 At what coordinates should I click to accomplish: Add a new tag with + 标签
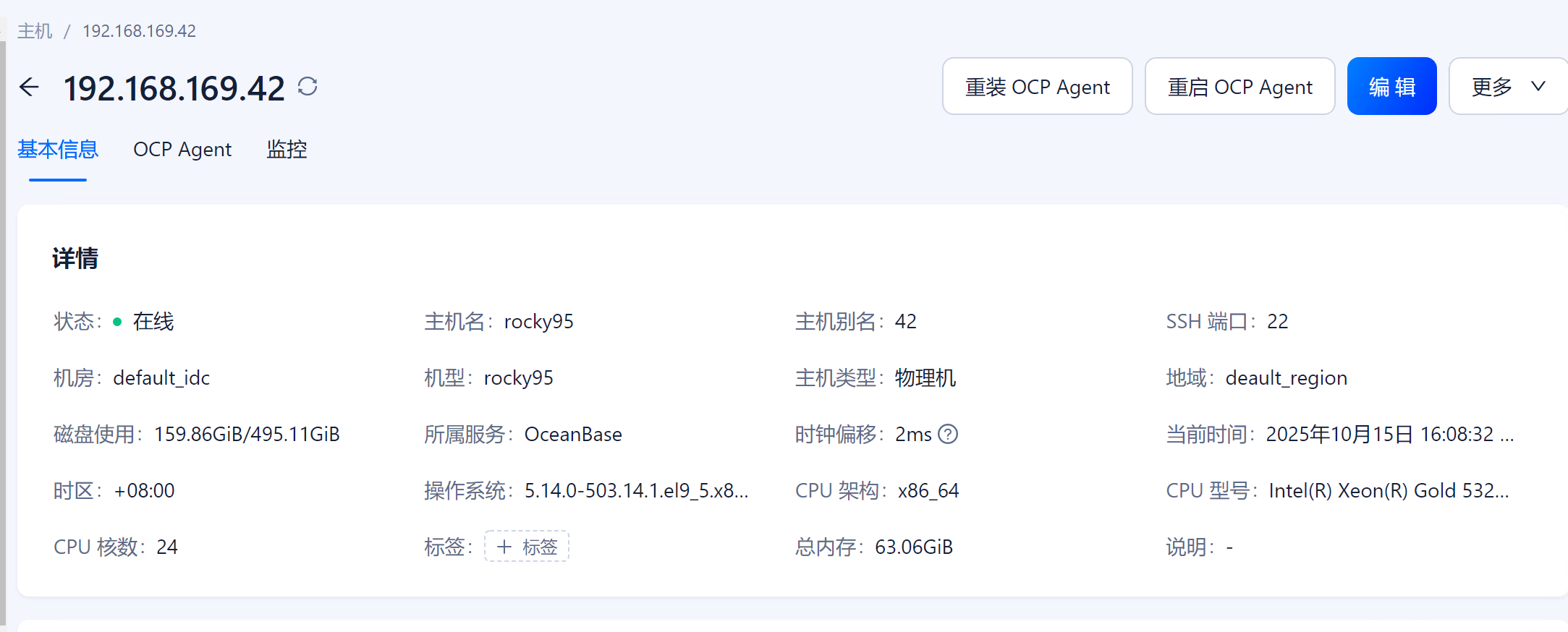[x=527, y=547]
